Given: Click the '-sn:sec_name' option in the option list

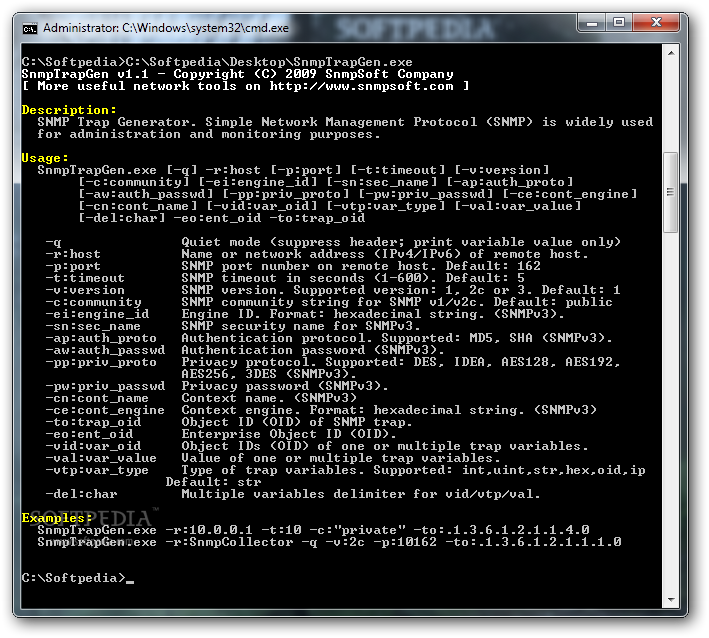Looking at the screenshot, I should point(93,326).
